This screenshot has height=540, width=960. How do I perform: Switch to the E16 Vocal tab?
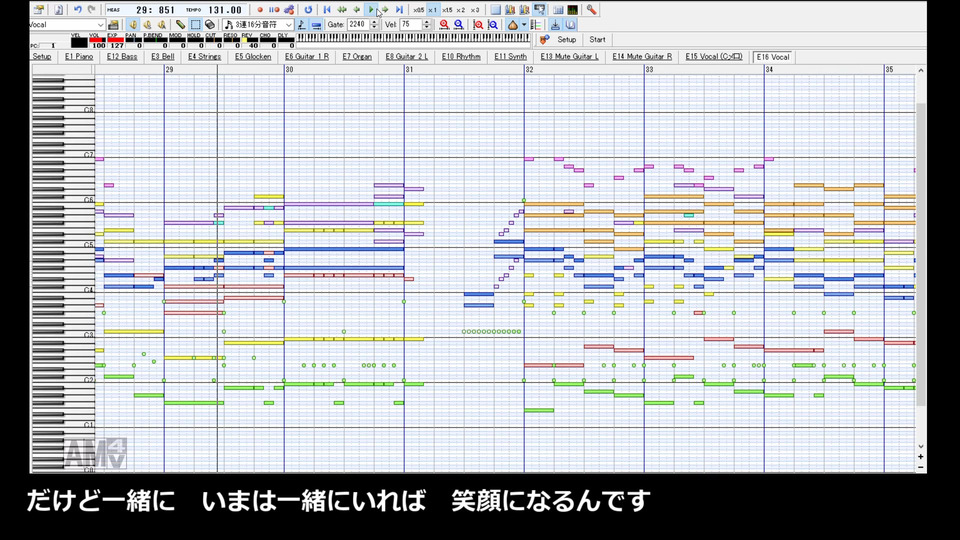coord(773,57)
